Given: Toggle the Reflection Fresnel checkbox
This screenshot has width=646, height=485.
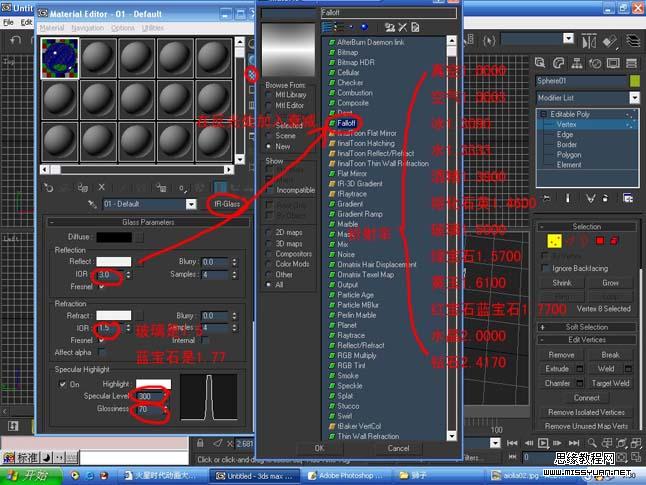Looking at the screenshot, I should point(101,287).
